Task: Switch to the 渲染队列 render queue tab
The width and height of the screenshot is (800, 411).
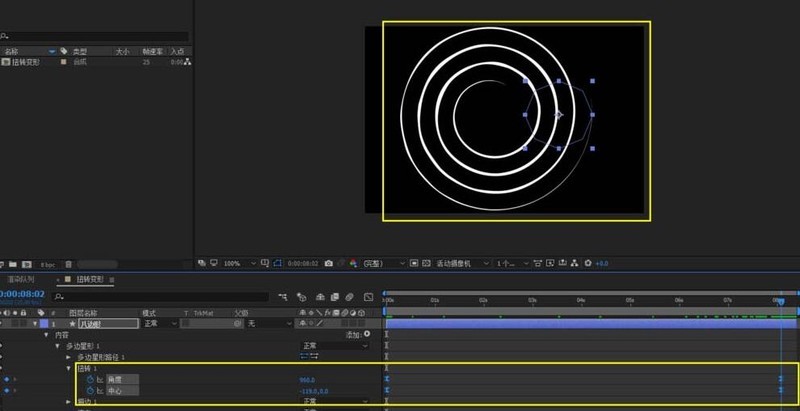Action: pos(20,279)
